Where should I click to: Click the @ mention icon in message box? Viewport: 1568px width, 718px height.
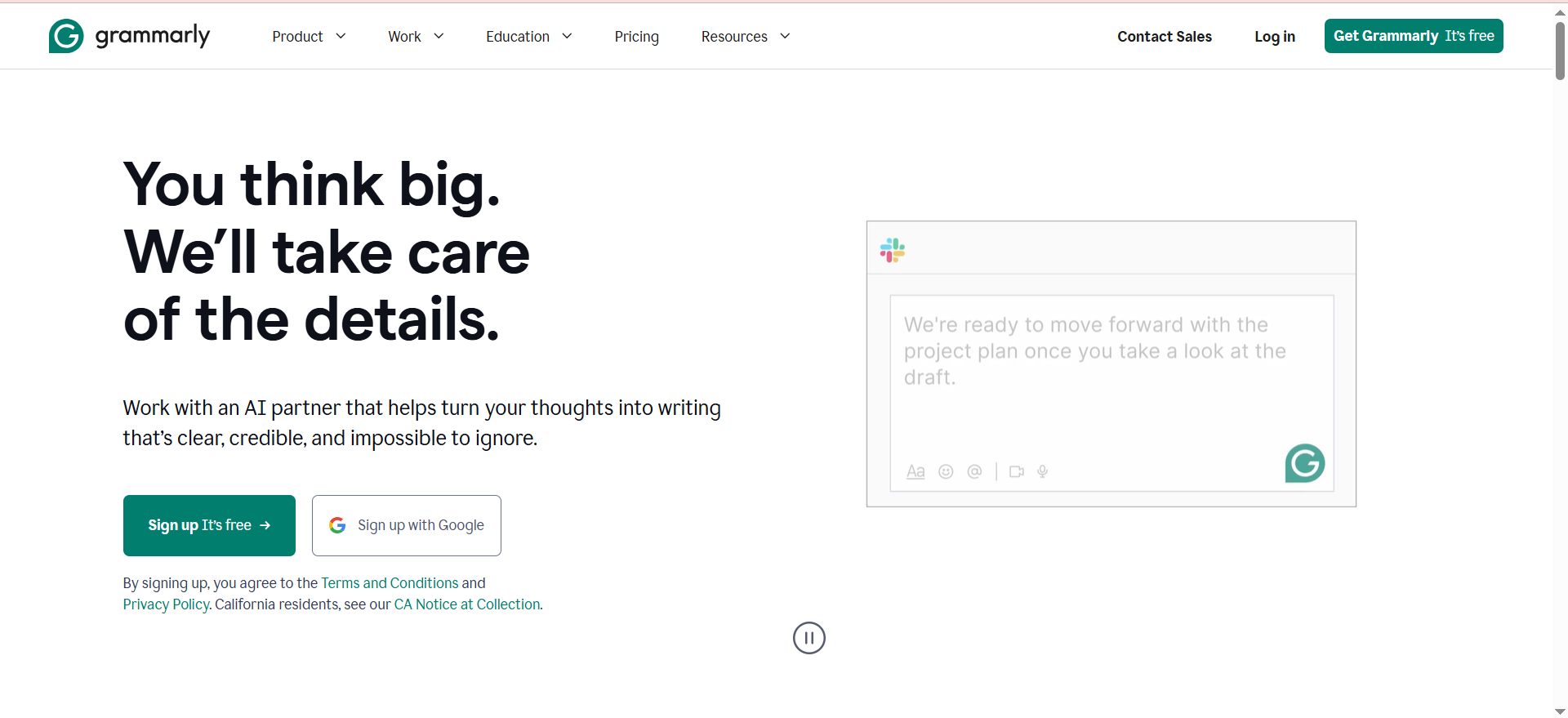coord(974,471)
